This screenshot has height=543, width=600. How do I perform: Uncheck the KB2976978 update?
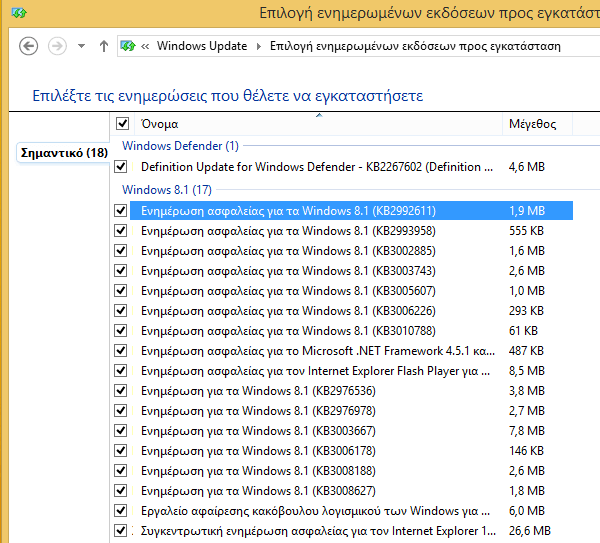(121, 410)
